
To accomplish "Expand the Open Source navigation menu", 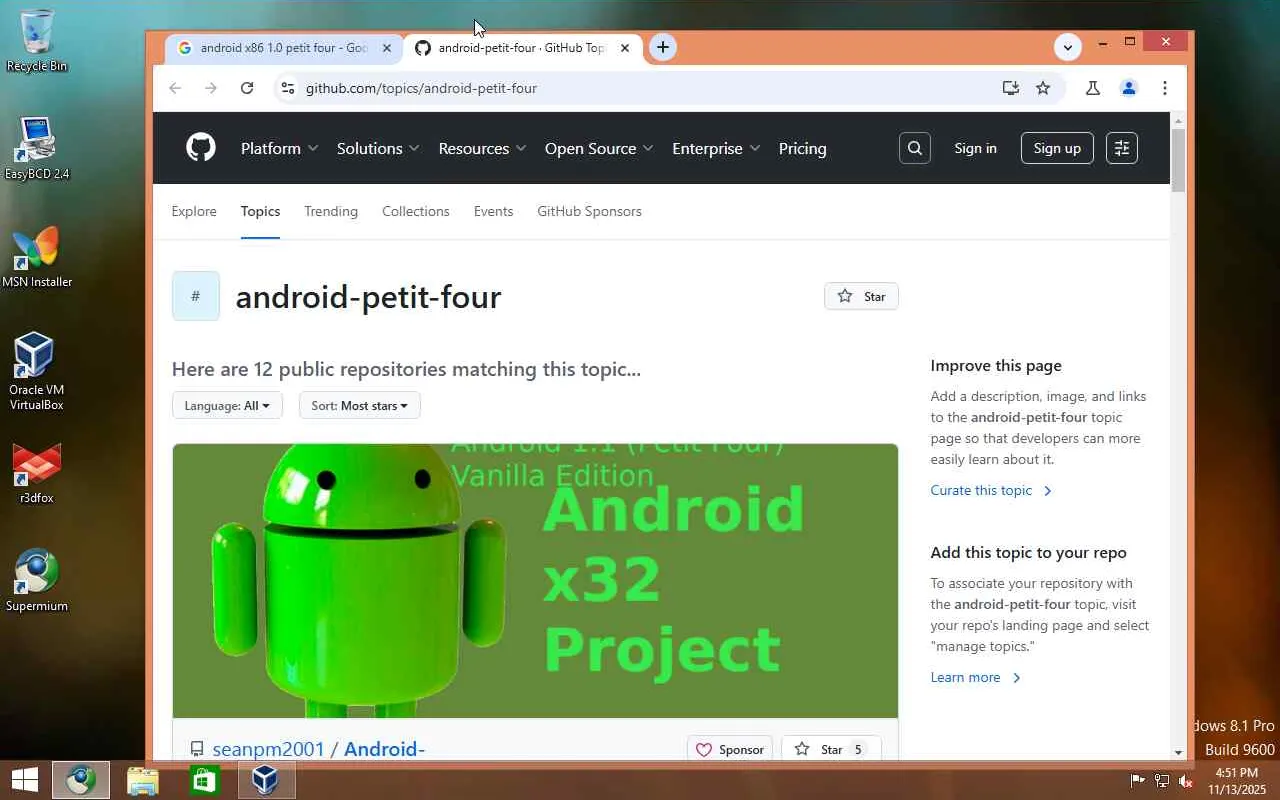I will point(599,148).
